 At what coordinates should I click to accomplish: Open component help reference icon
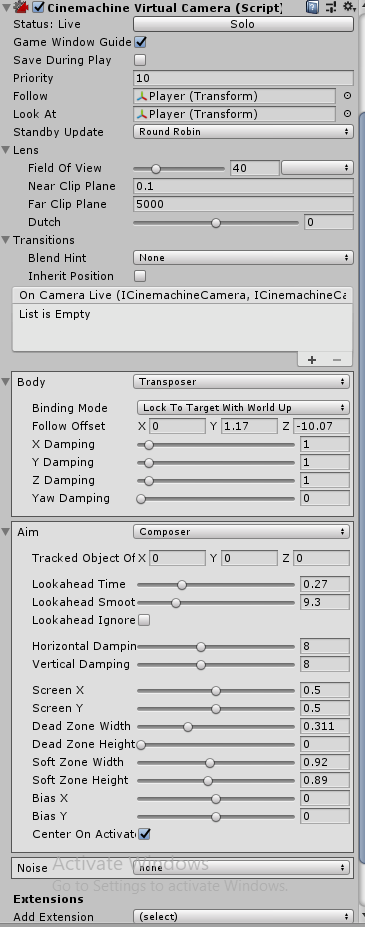coord(312,7)
